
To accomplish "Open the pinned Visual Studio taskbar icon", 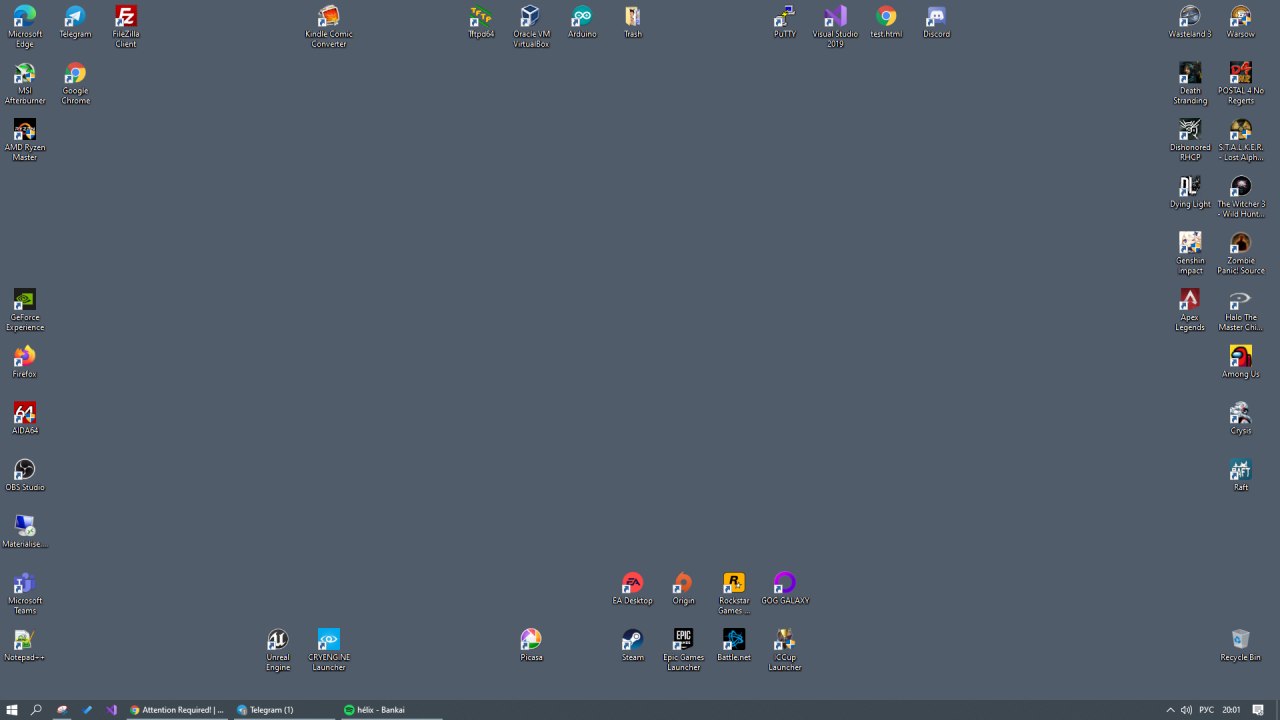I will pyautogui.click(x=111, y=710).
